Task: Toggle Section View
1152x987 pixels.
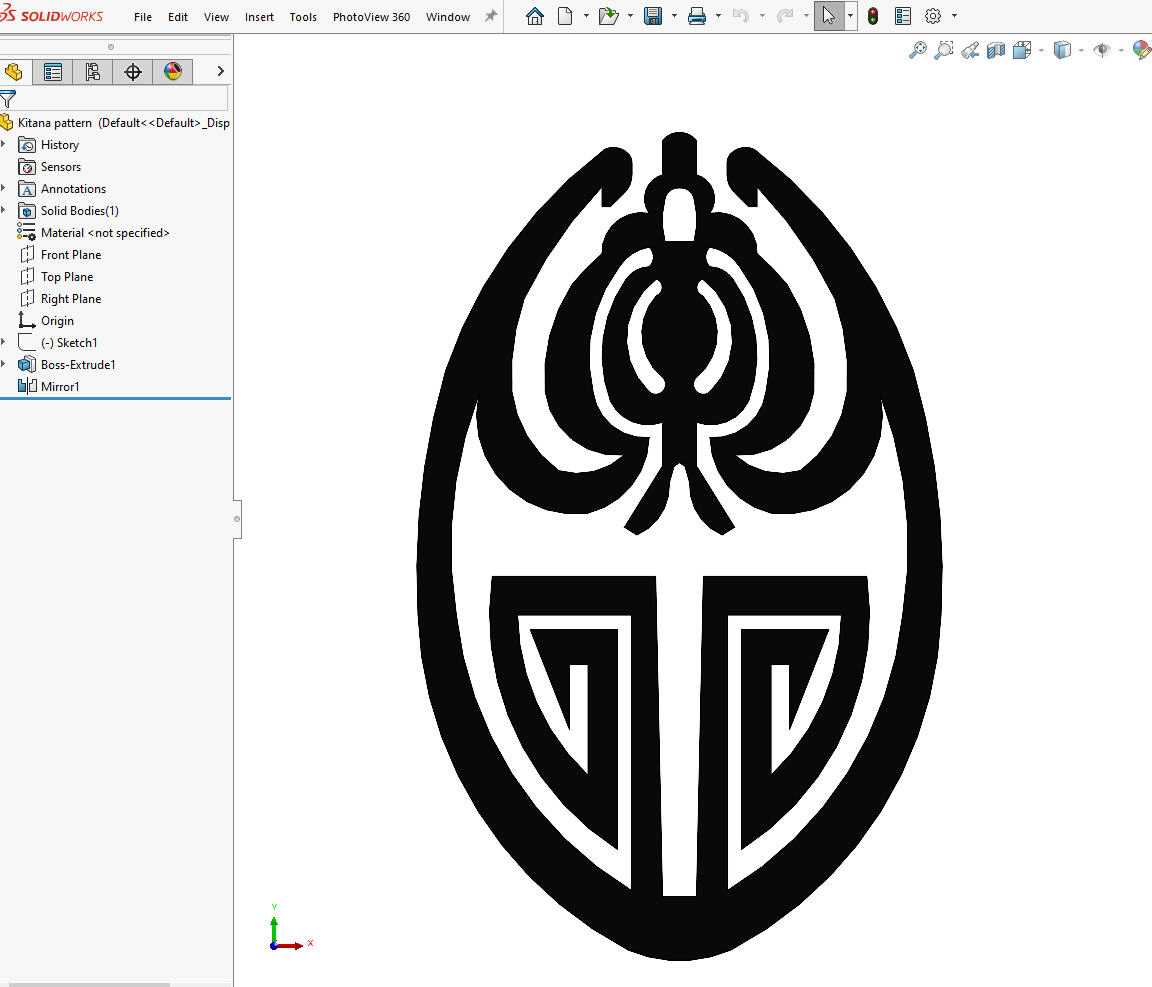Action: click(x=996, y=50)
